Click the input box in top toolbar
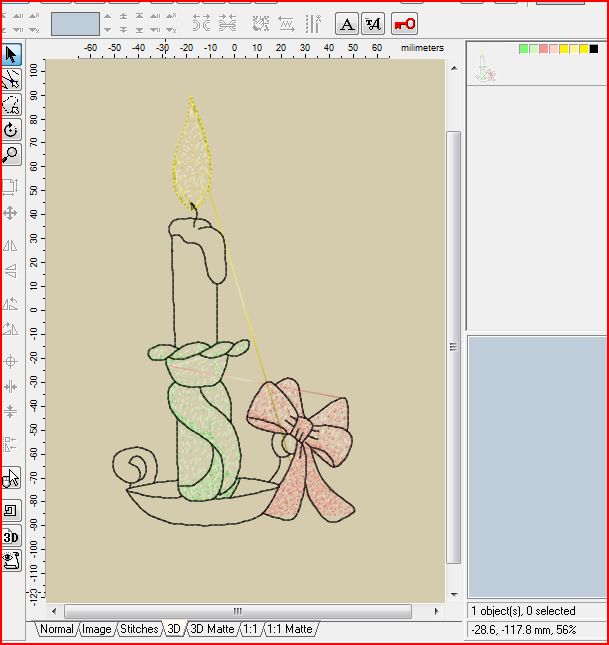 click(75, 24)
